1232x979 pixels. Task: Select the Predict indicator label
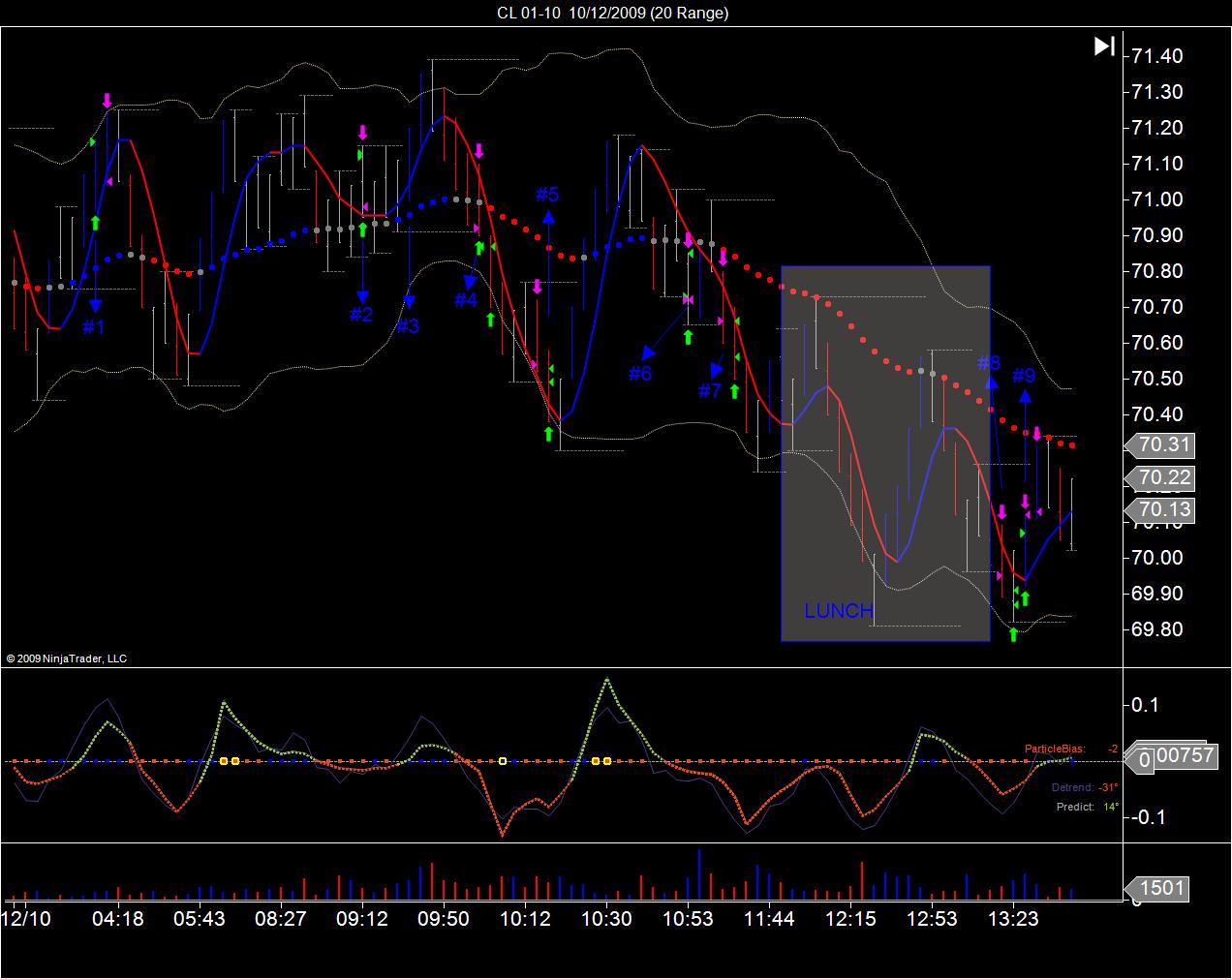coord(1075,807)
